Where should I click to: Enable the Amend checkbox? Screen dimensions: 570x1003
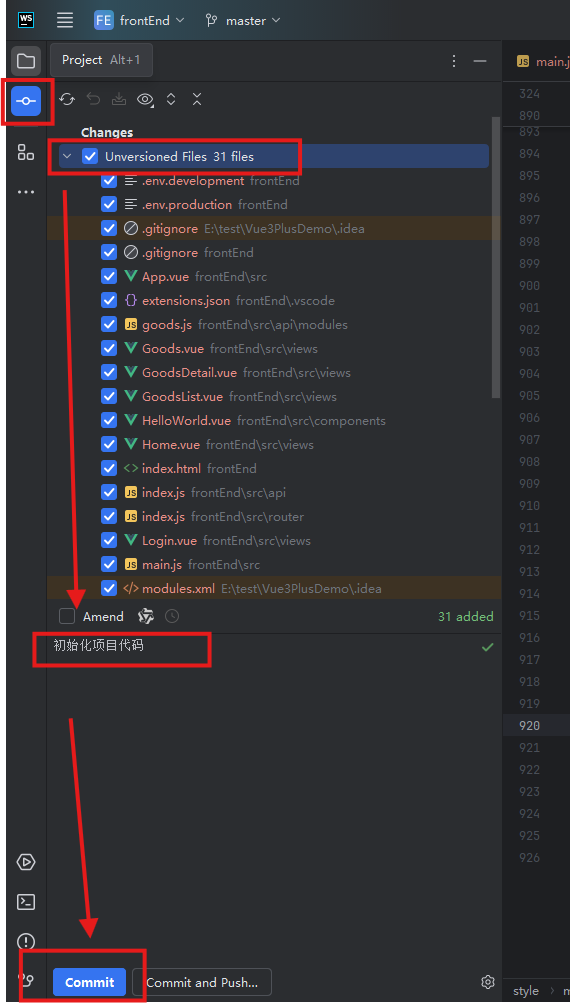67,617
